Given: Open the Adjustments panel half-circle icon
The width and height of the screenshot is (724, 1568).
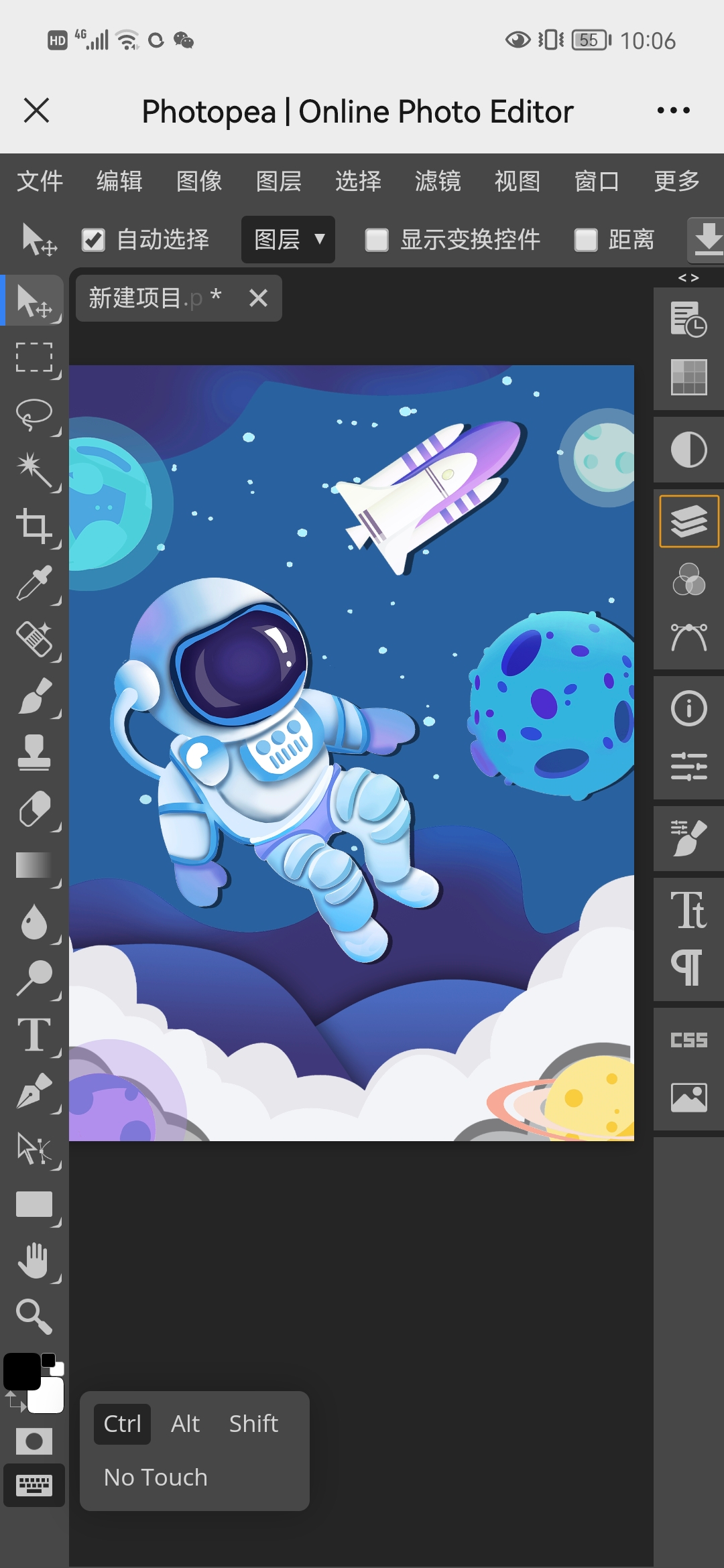Looking at the screenshot, I should point(688,449).
